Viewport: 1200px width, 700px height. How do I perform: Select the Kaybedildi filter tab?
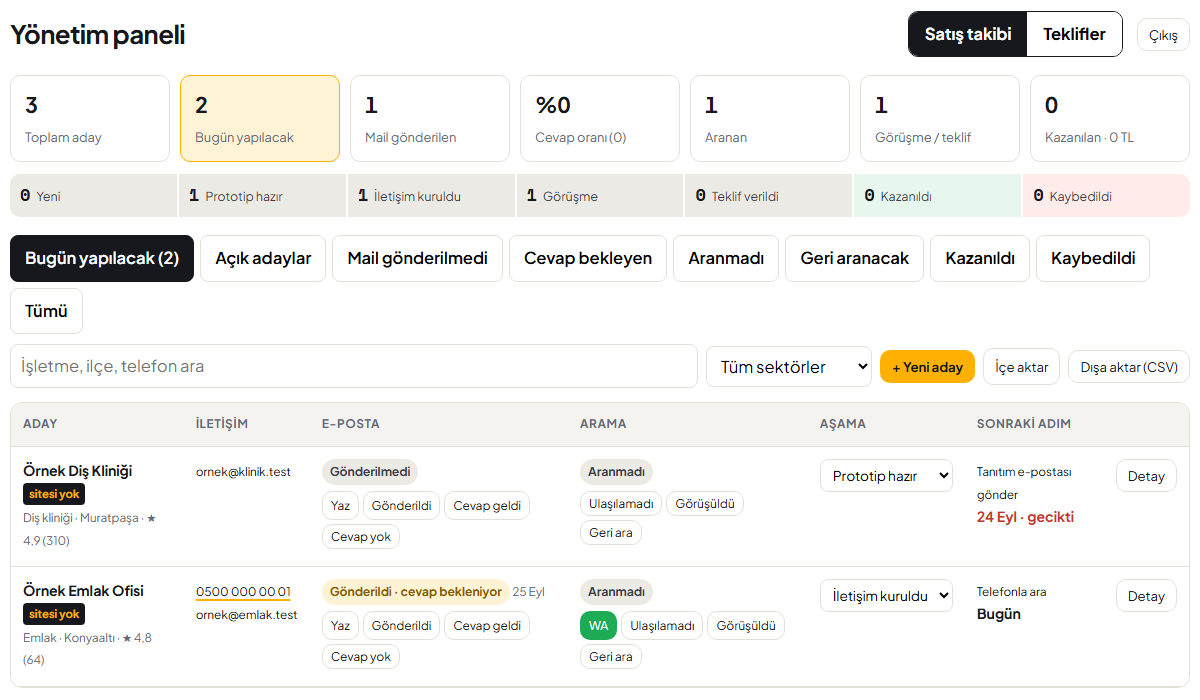coord(1093,259)
